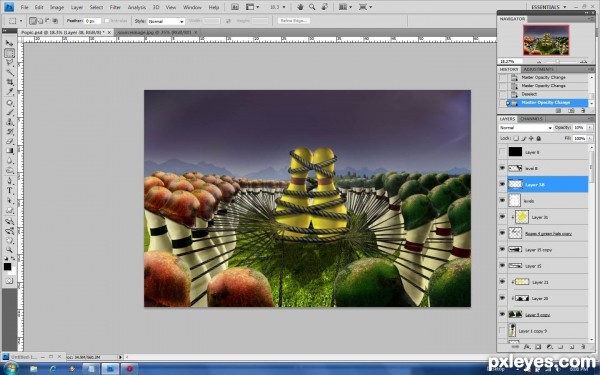
Task: Select the Gradient tool
Action: pyautogui.click(x=9, y=151)
